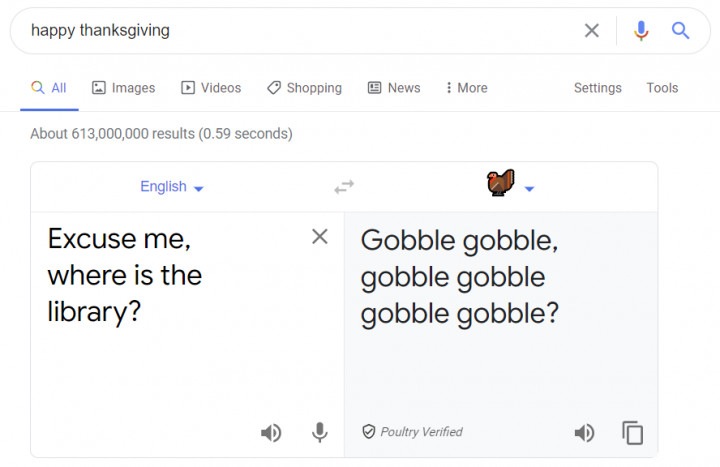Open the Shopping results tab
Screen dimensions: 720x467
pos(304,88)
